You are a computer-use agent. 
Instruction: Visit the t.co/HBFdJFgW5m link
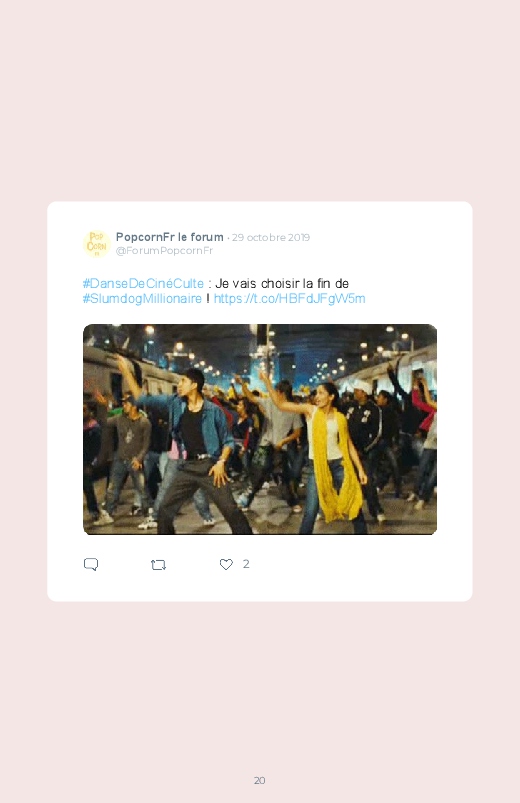pos(289,299)
